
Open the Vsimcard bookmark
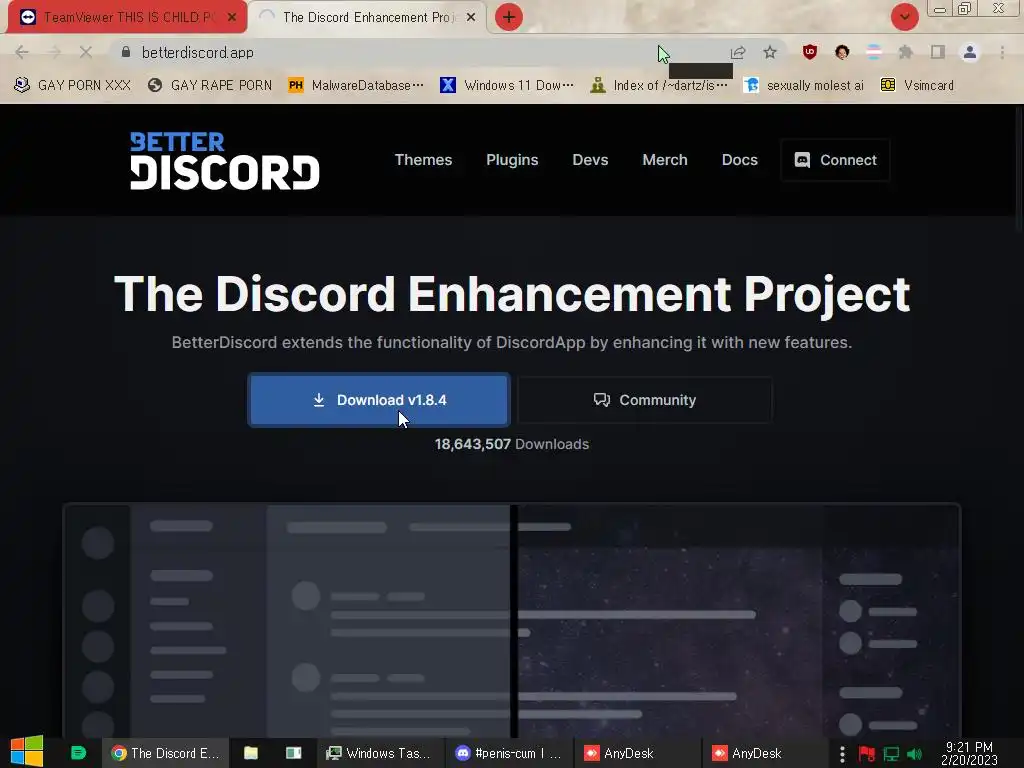click(917, 86)
